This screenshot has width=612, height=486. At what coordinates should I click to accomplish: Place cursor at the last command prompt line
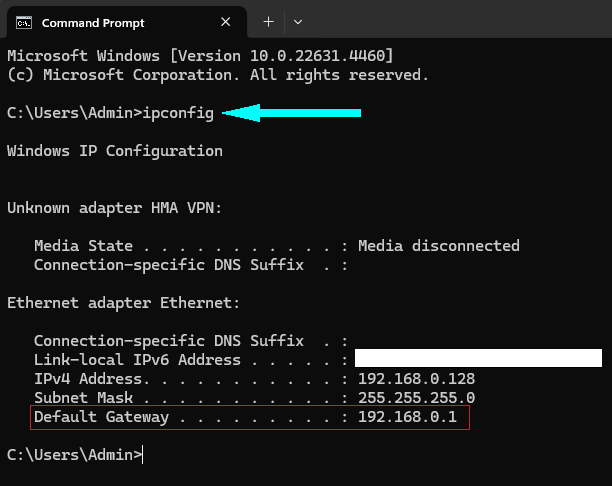145,455
